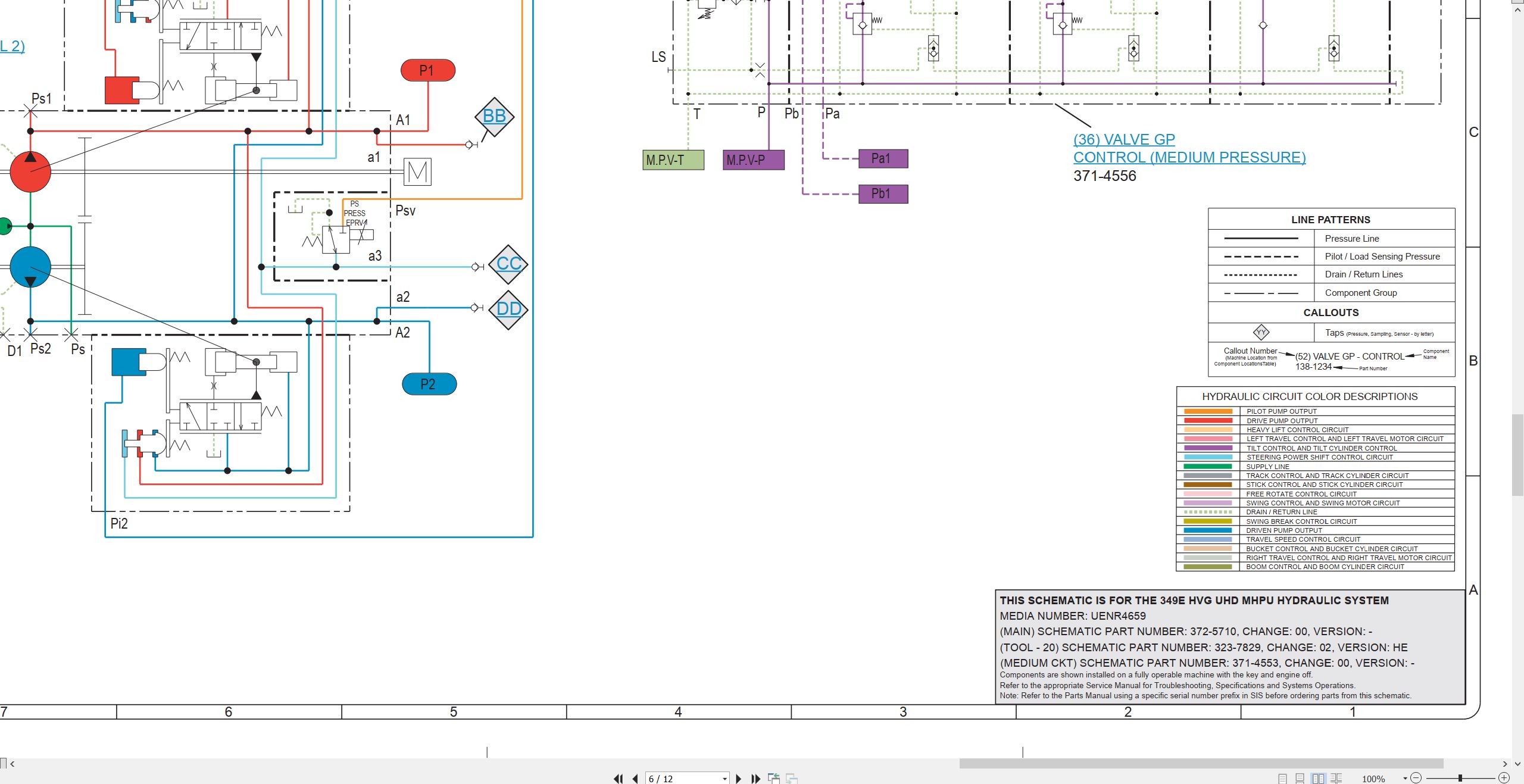Click STEERING POWER SHIFT CONTROL CIRCUIT text

click(1319, 457)
